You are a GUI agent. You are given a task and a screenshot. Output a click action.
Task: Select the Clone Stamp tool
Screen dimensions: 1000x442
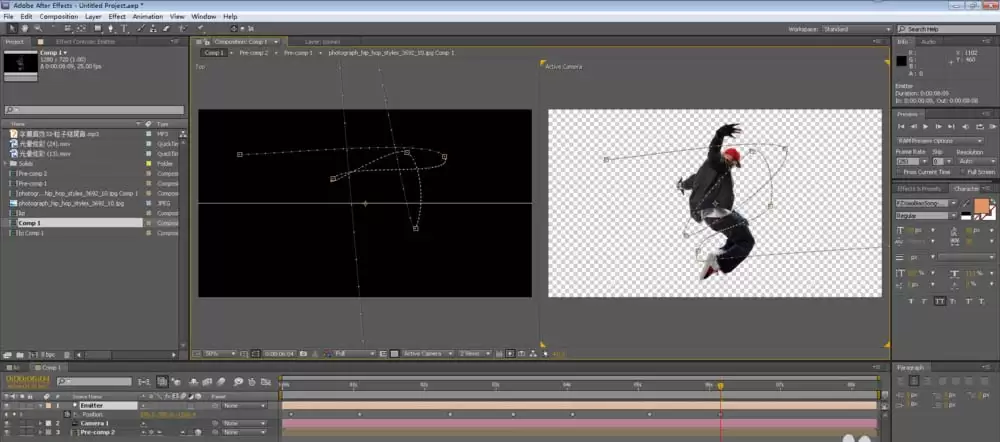[154, 29]
